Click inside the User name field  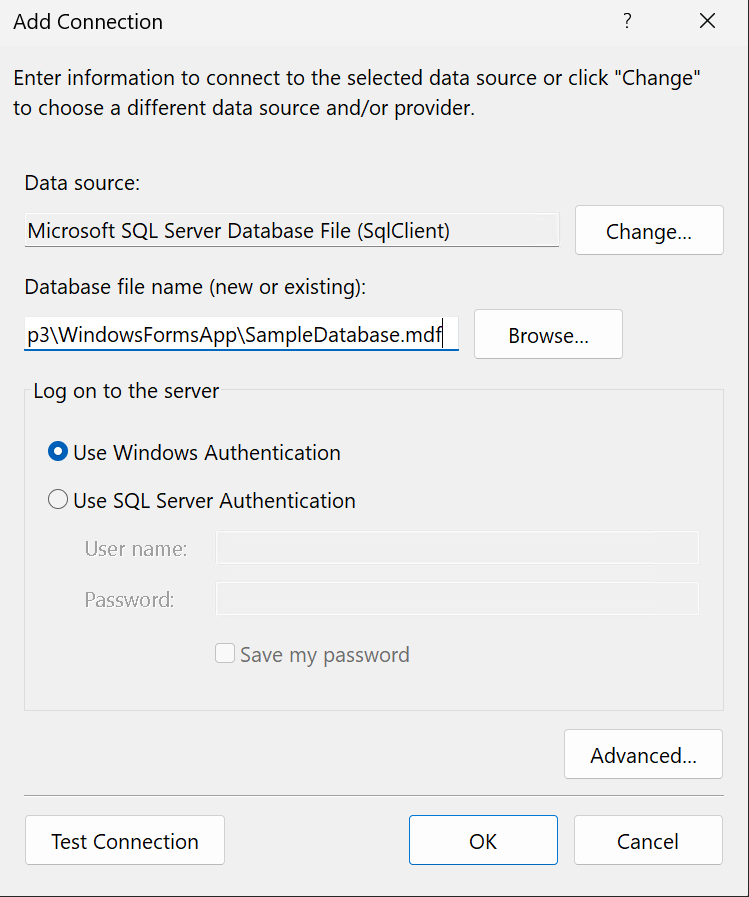pos(456,547)
